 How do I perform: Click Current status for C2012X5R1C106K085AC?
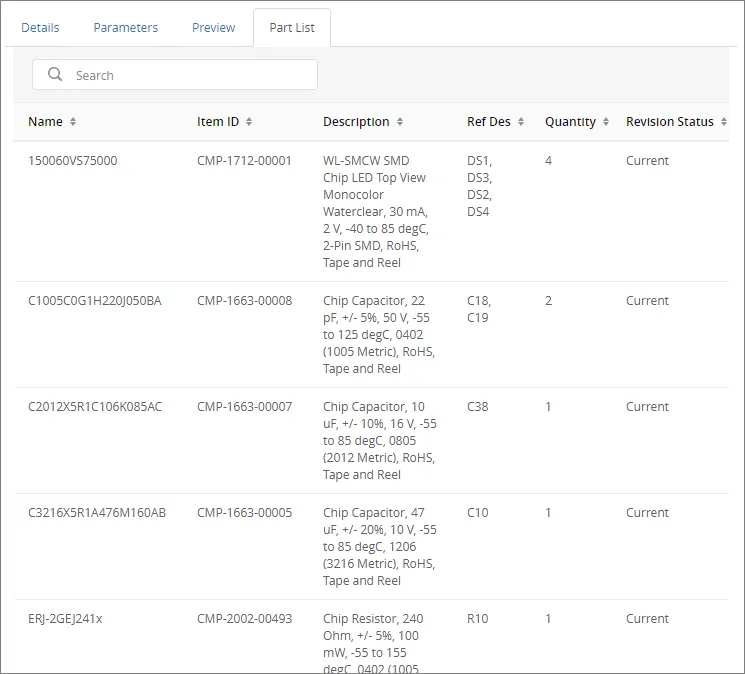(647, 407)
